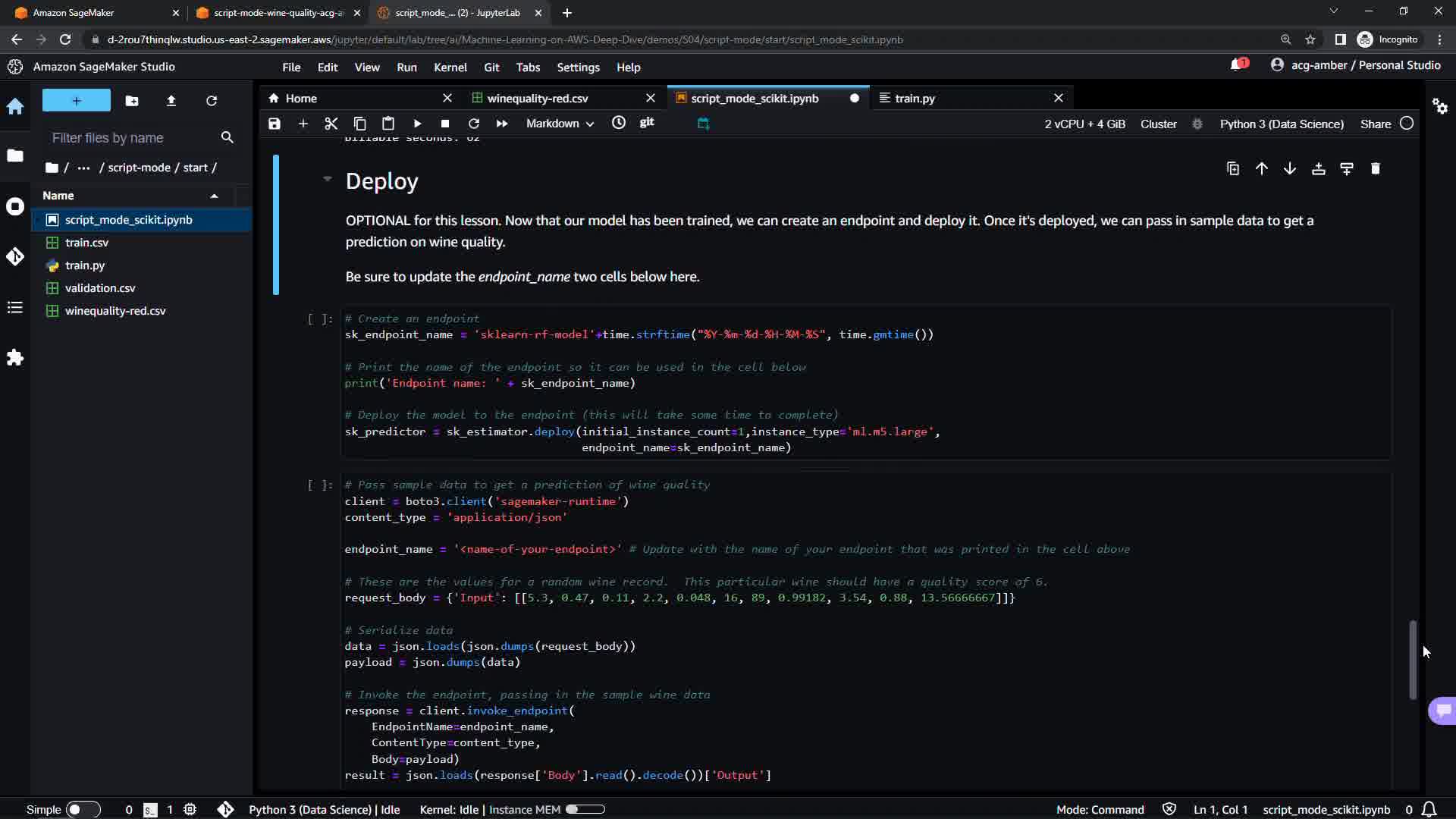Restart kernel and run all cells
Viewport: 1456px width, 819px height.
click(x=502, y=124)
